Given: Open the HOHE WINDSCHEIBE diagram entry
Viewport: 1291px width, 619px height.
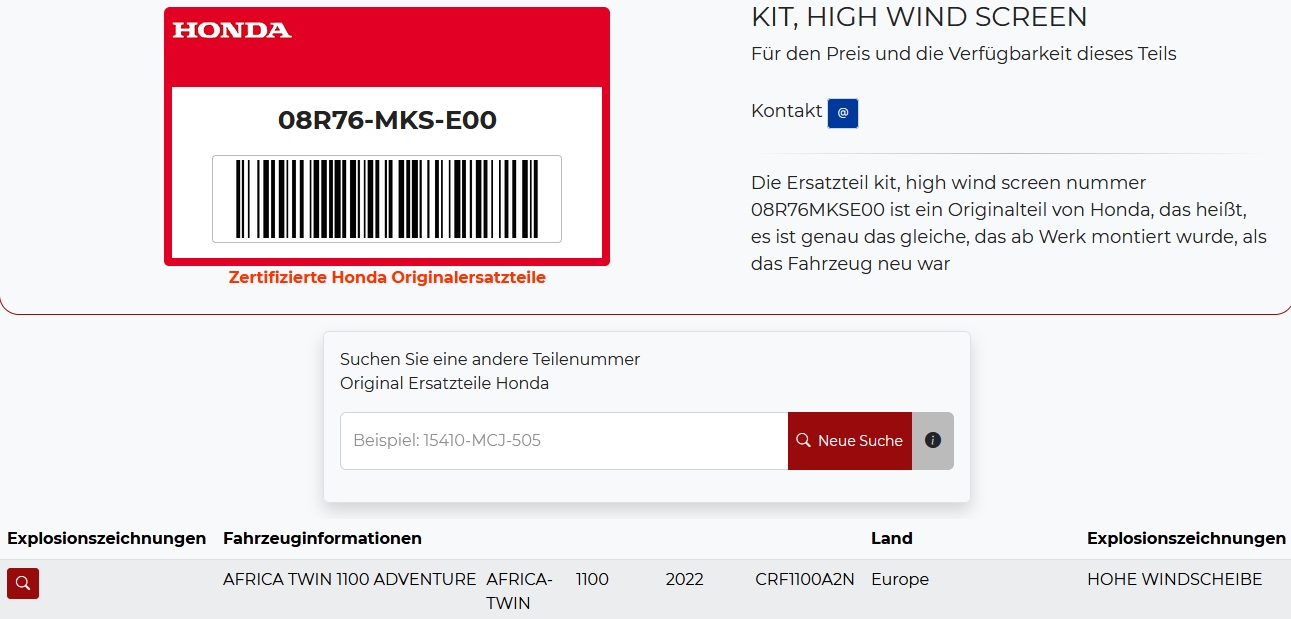Looking at the screenshot, I should (1174, 579).
